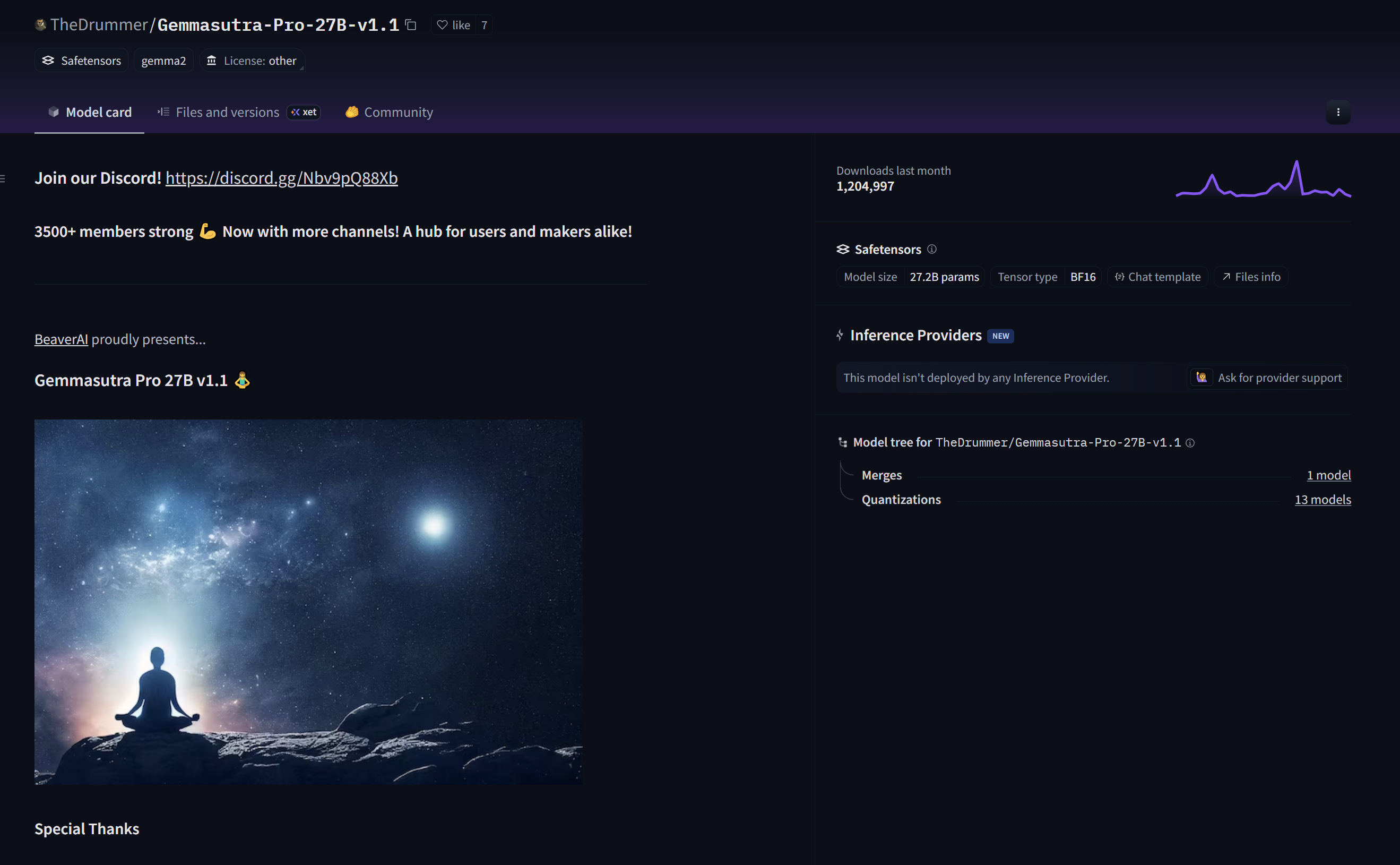The image size is (1400, 865).
Task: Copy model name with the copy icon
Action: pos(410,24)
